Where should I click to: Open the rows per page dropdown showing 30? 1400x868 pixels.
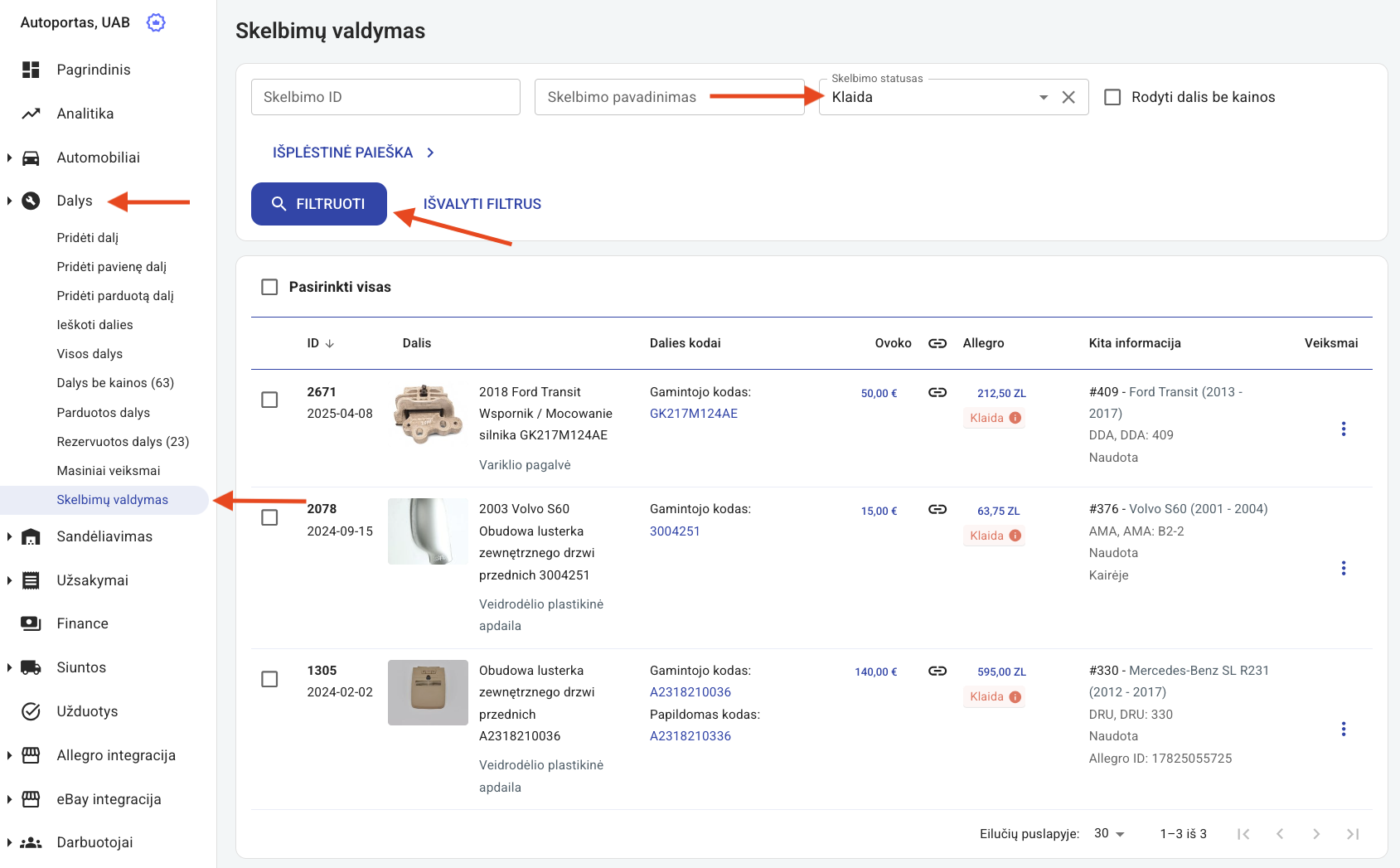1109,833
